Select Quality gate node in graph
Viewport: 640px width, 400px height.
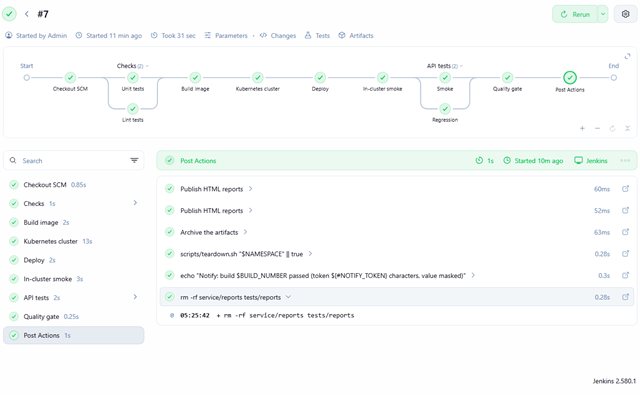[x=507, y=77]
